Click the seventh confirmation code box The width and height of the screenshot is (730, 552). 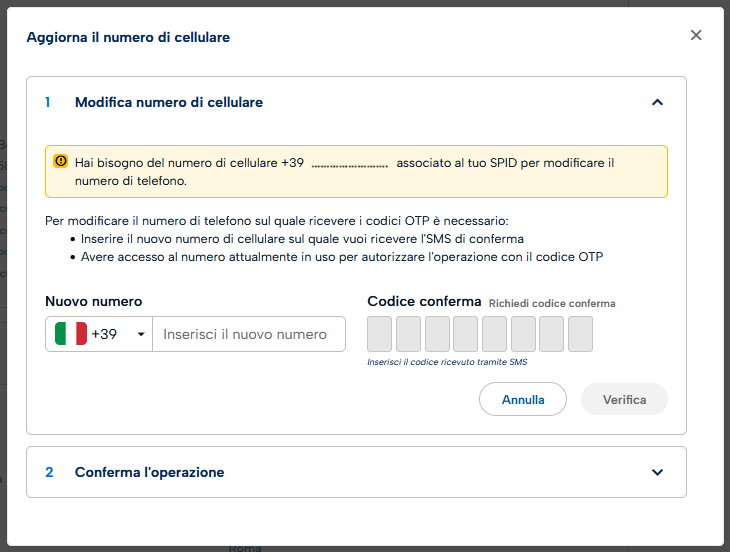click(552, 334)
